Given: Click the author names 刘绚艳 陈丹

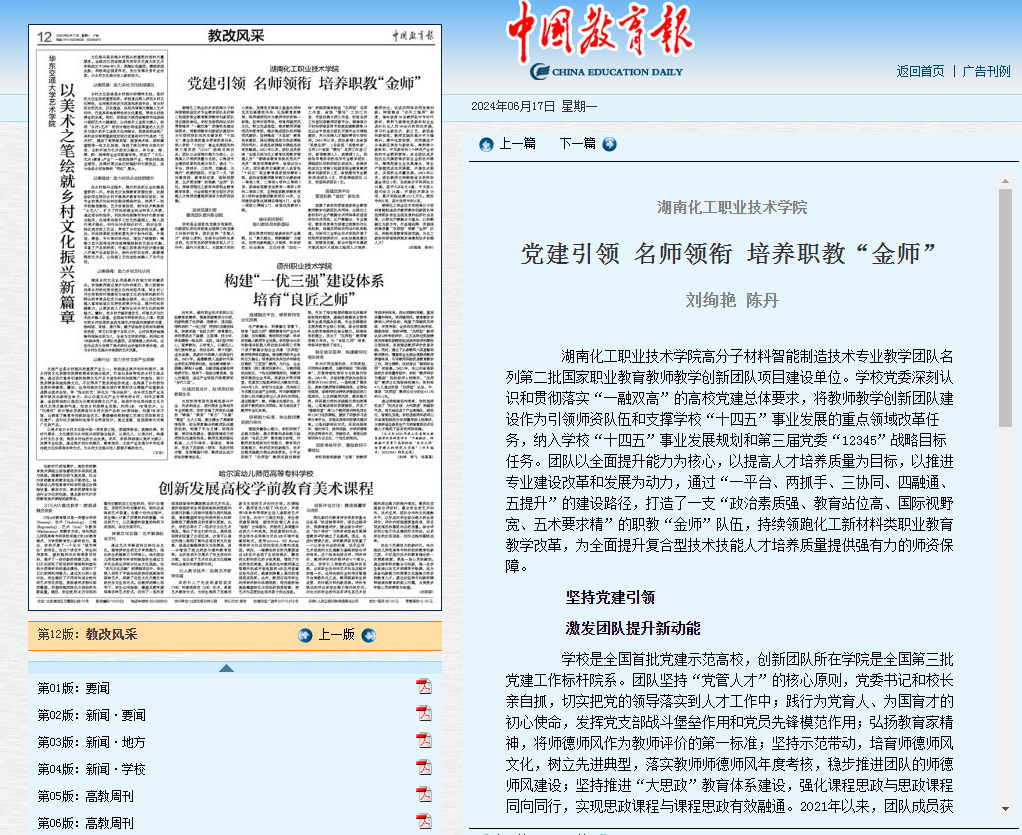Looking at the screenshot, I should [x=732, y=300].
